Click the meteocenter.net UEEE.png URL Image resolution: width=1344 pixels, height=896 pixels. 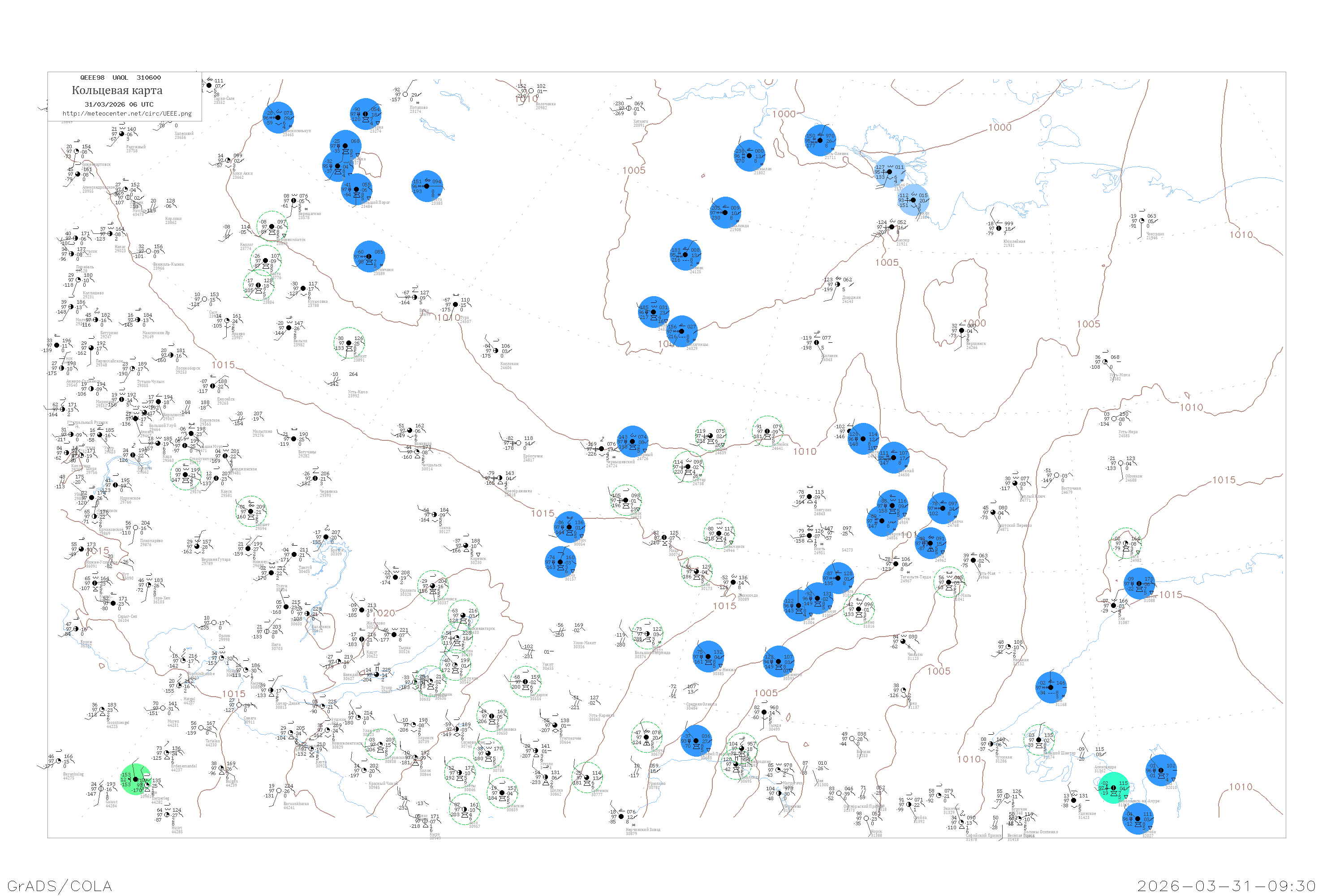[127, 114]
